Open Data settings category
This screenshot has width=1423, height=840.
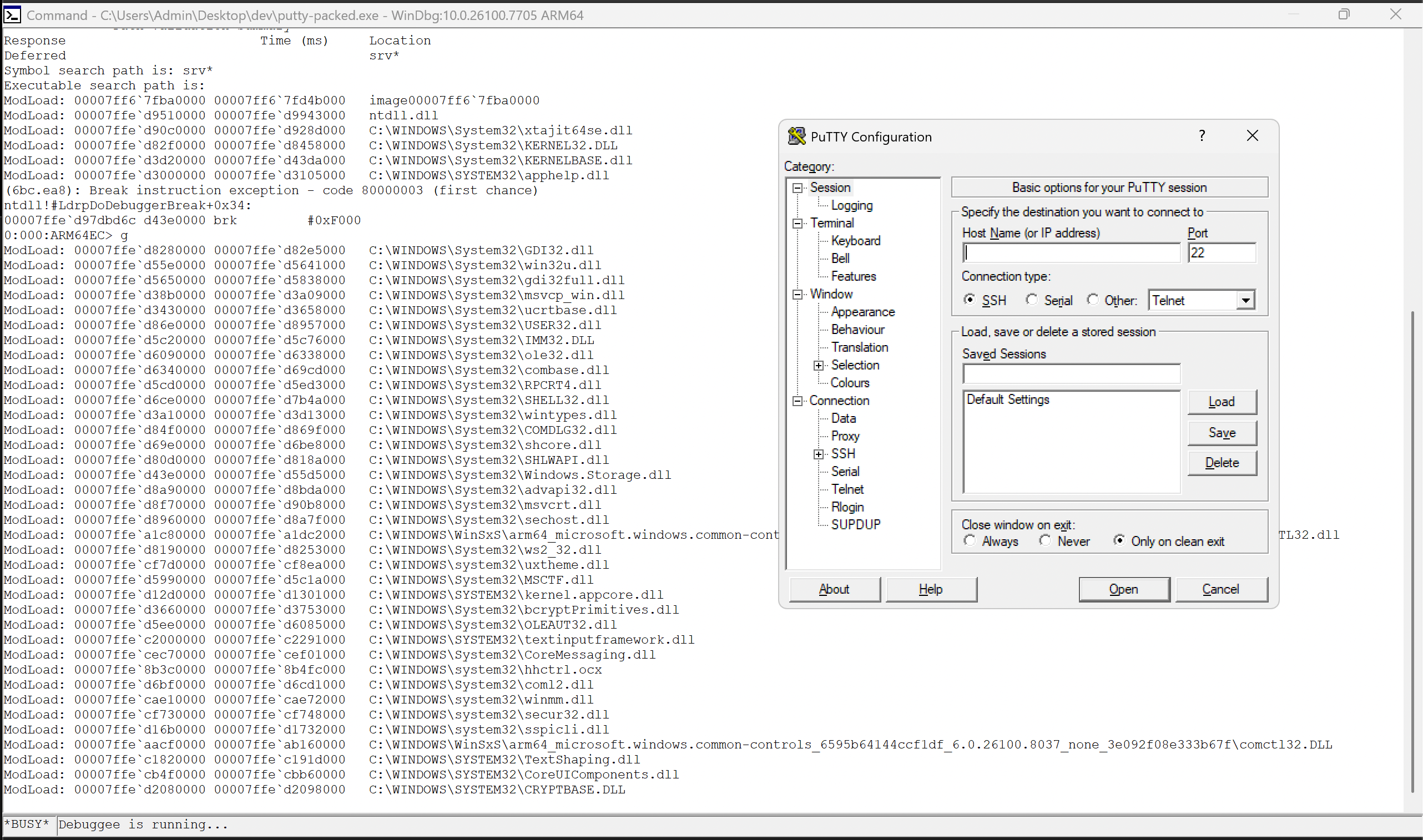(843, 418)
